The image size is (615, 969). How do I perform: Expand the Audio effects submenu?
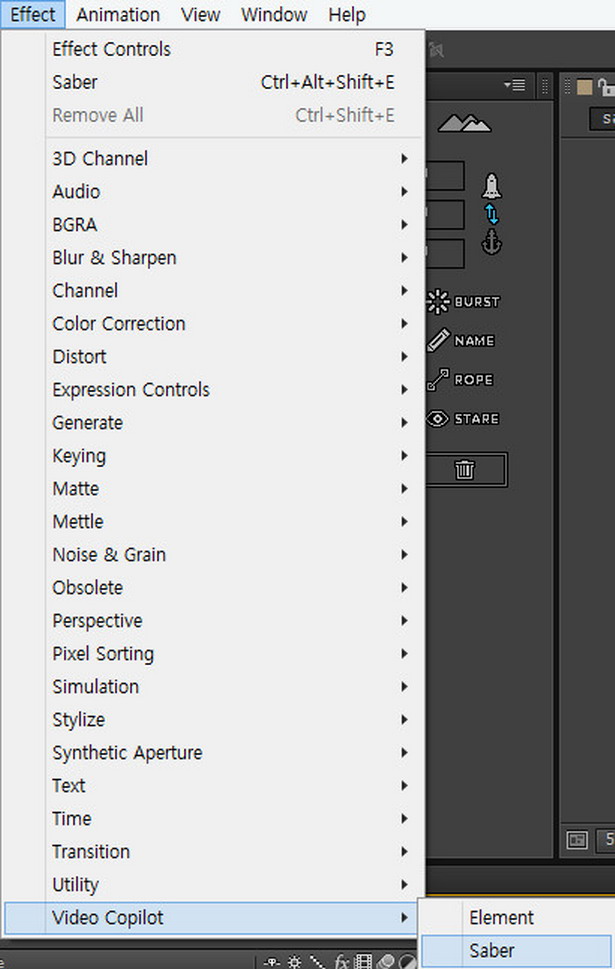pos(214,192)
